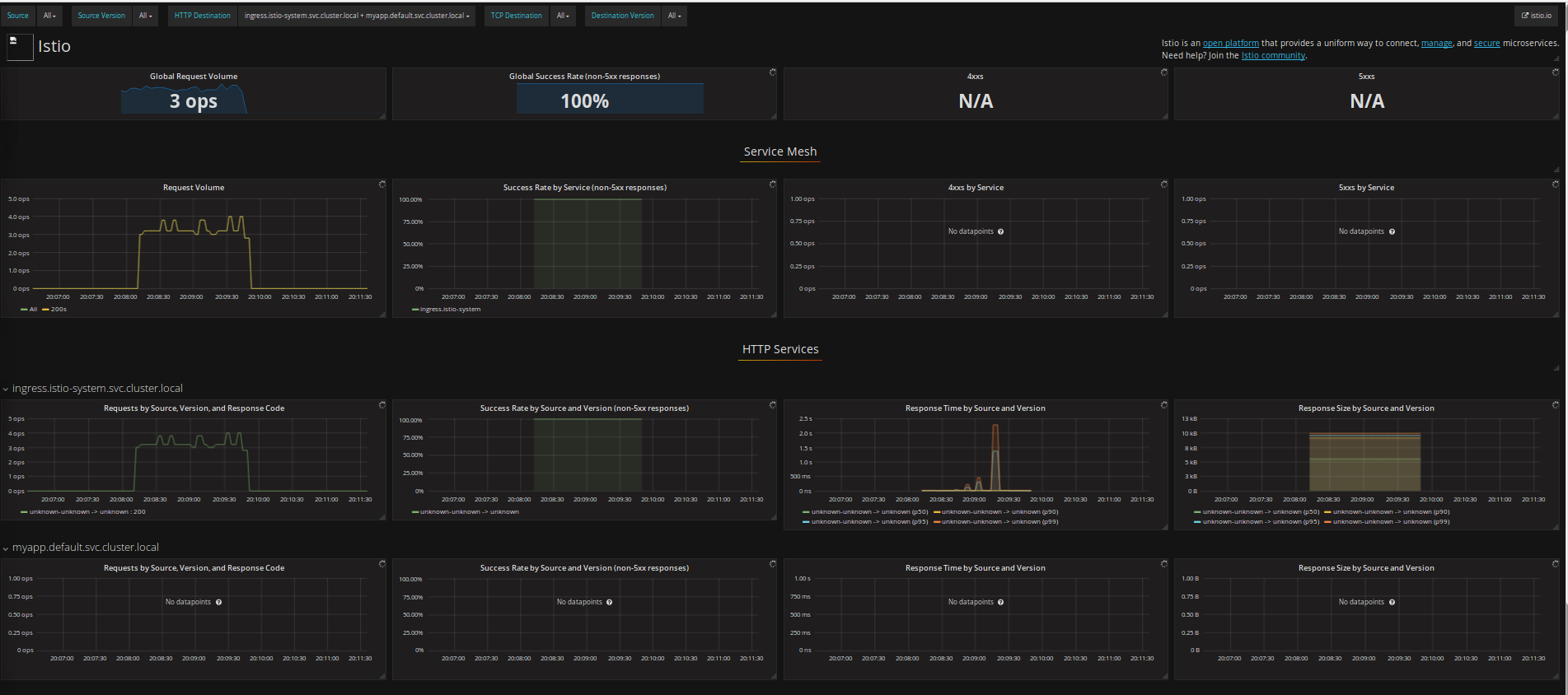Screen dimensions: 1568x695
Task: Click the No datapoints help icon in myapp Requests panel
Action: [218, 602]
